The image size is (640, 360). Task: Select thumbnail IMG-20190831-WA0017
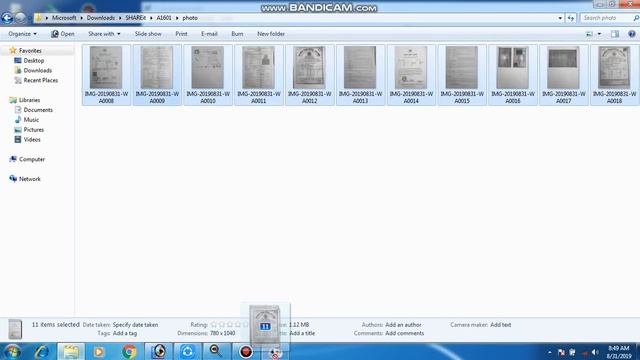(x=564, y=75)
